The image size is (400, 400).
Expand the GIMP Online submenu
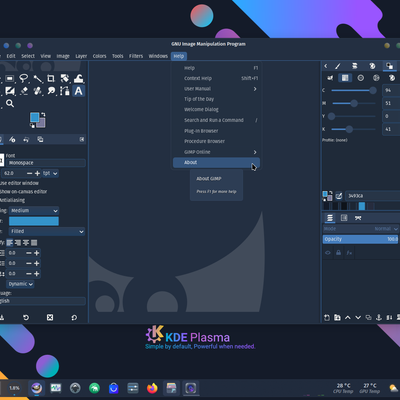(x=216, y=152)
